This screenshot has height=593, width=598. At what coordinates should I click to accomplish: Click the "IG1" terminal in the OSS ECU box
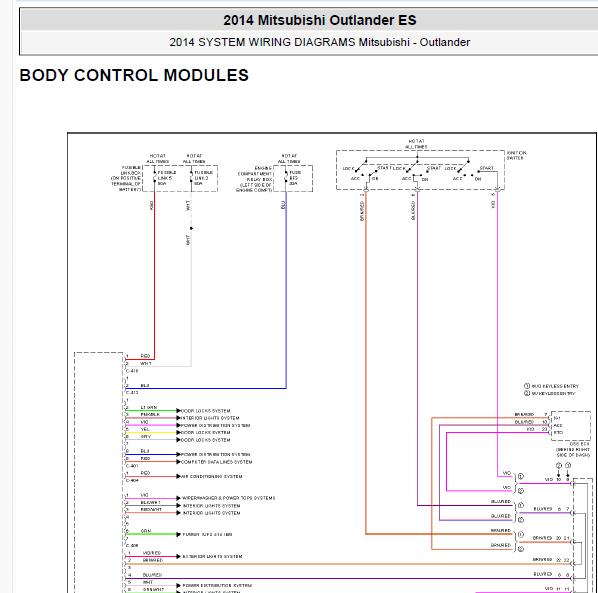pyautogui.click(x=557, y=418)
